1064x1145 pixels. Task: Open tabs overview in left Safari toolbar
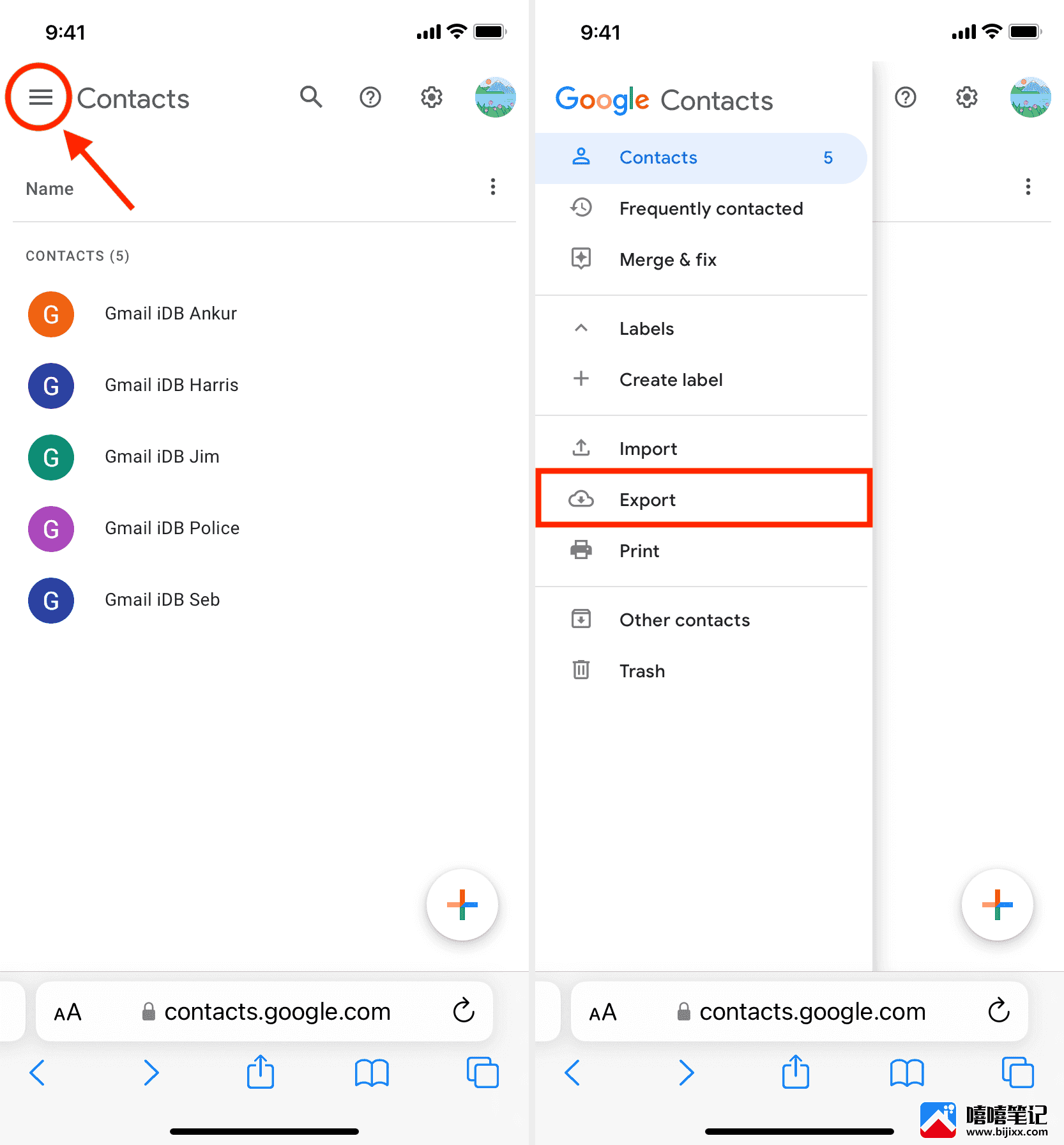[x=483, y=1072]
